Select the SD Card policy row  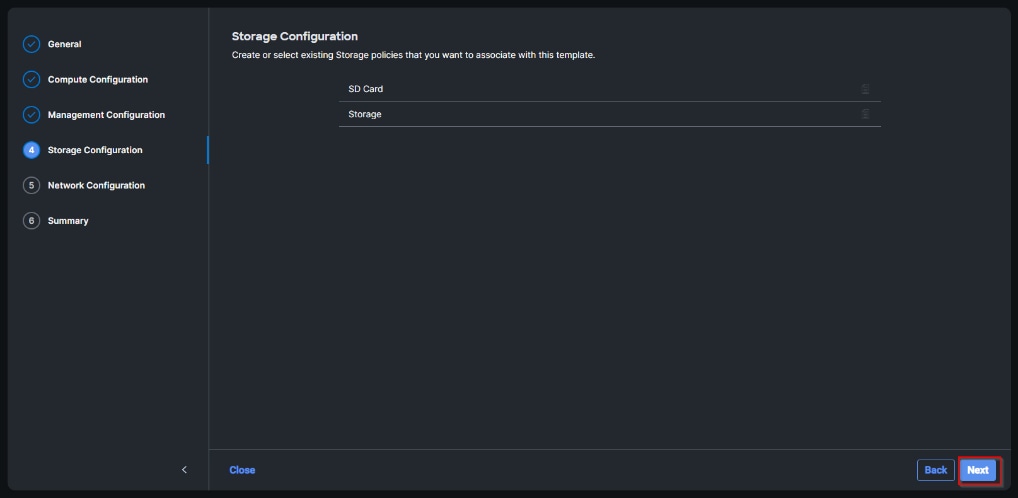tap(600, 89)
